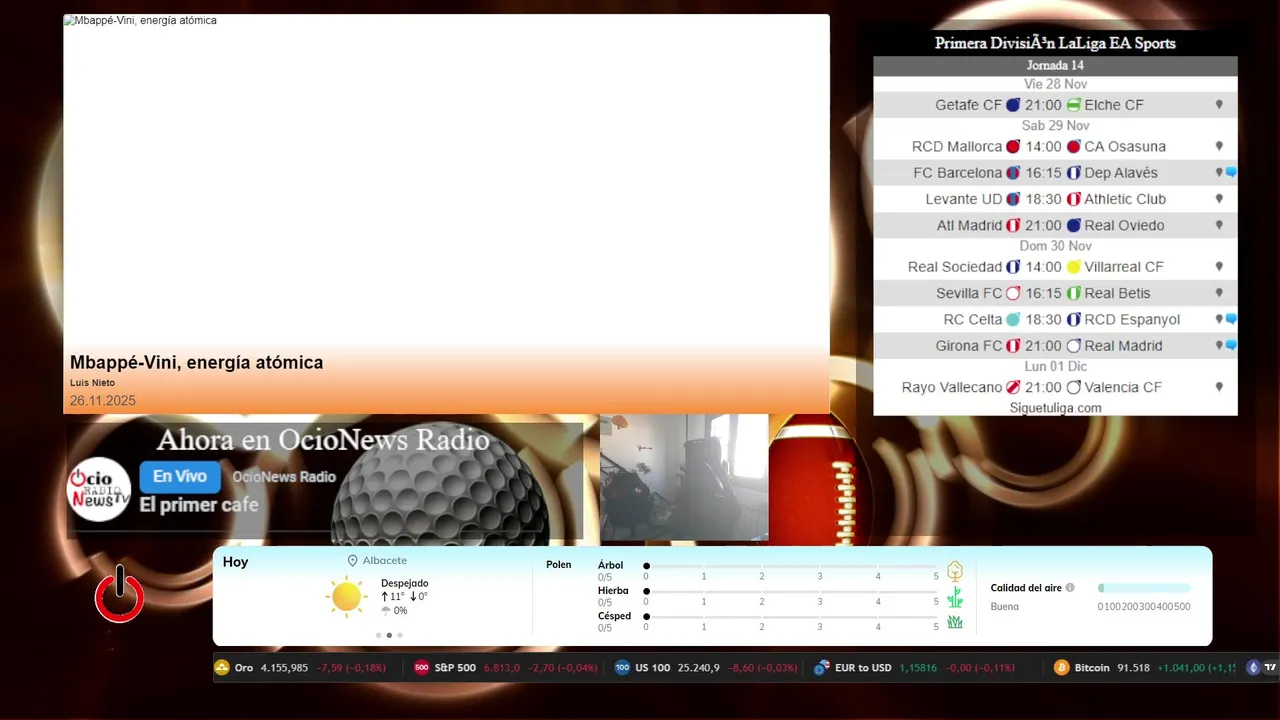This screenshot has height=720, width=1280.
Task: Open the EUR to USD ticker entry
Action: coord(914,668)
